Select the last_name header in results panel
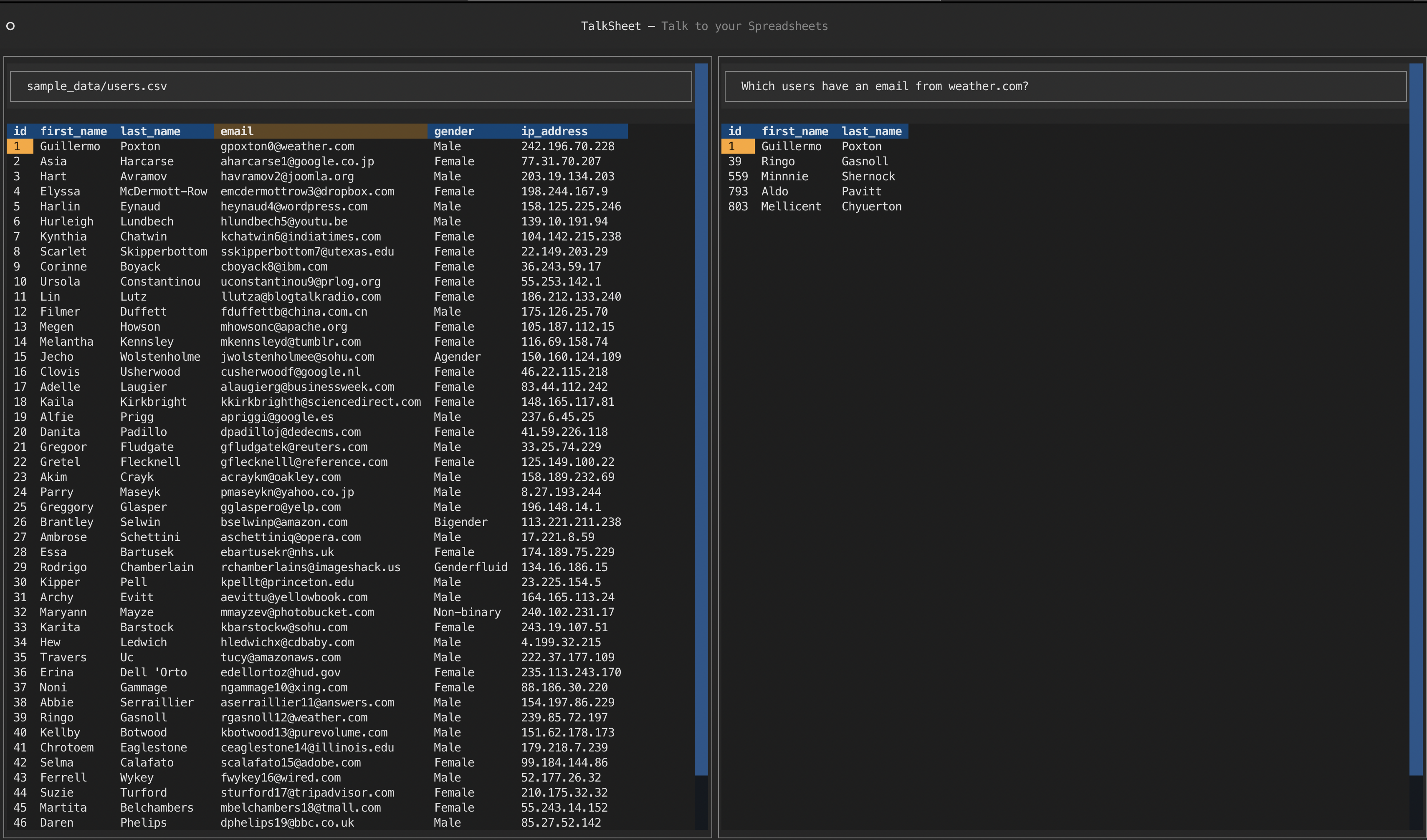 tap(871, 131)
